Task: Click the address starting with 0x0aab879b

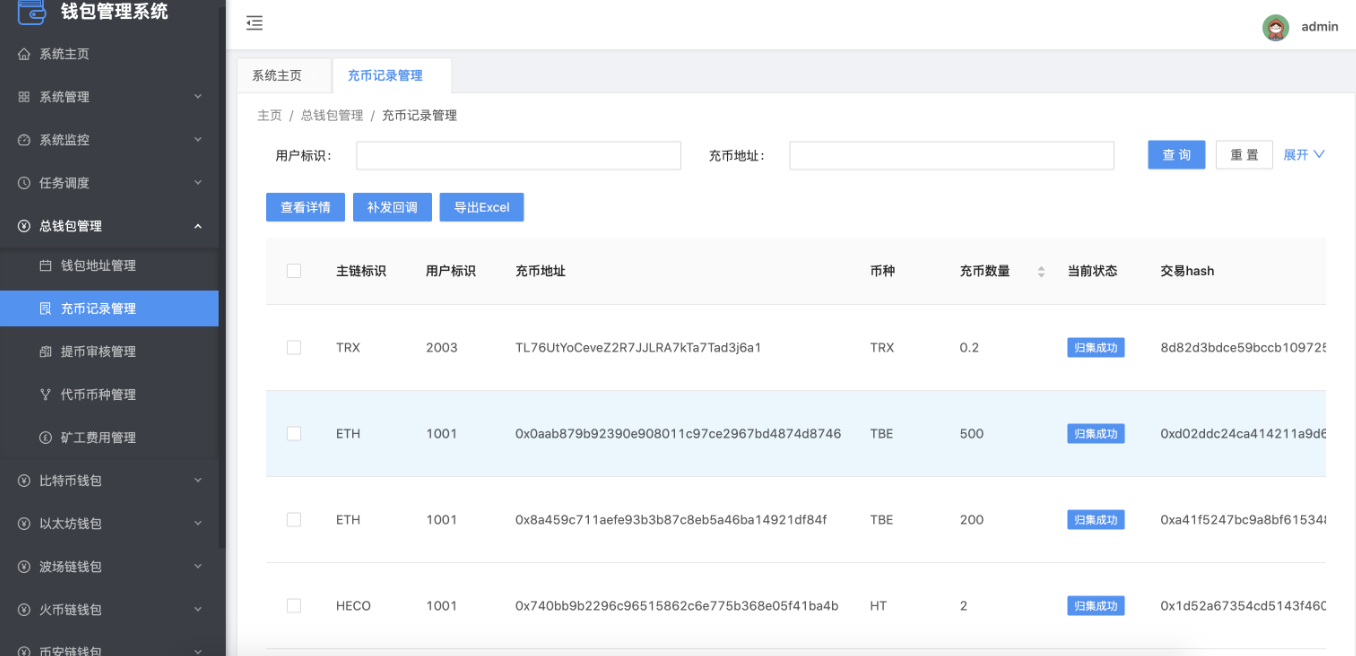Action: coord(678,434)
